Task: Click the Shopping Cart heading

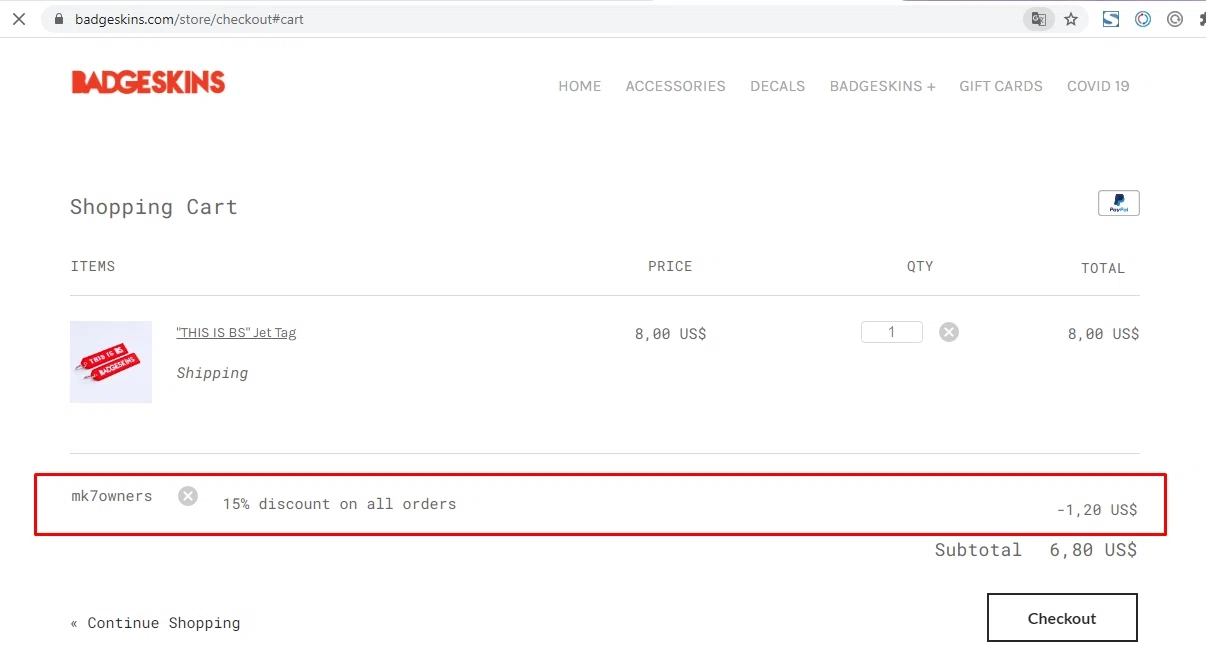Action: [154, 207]
